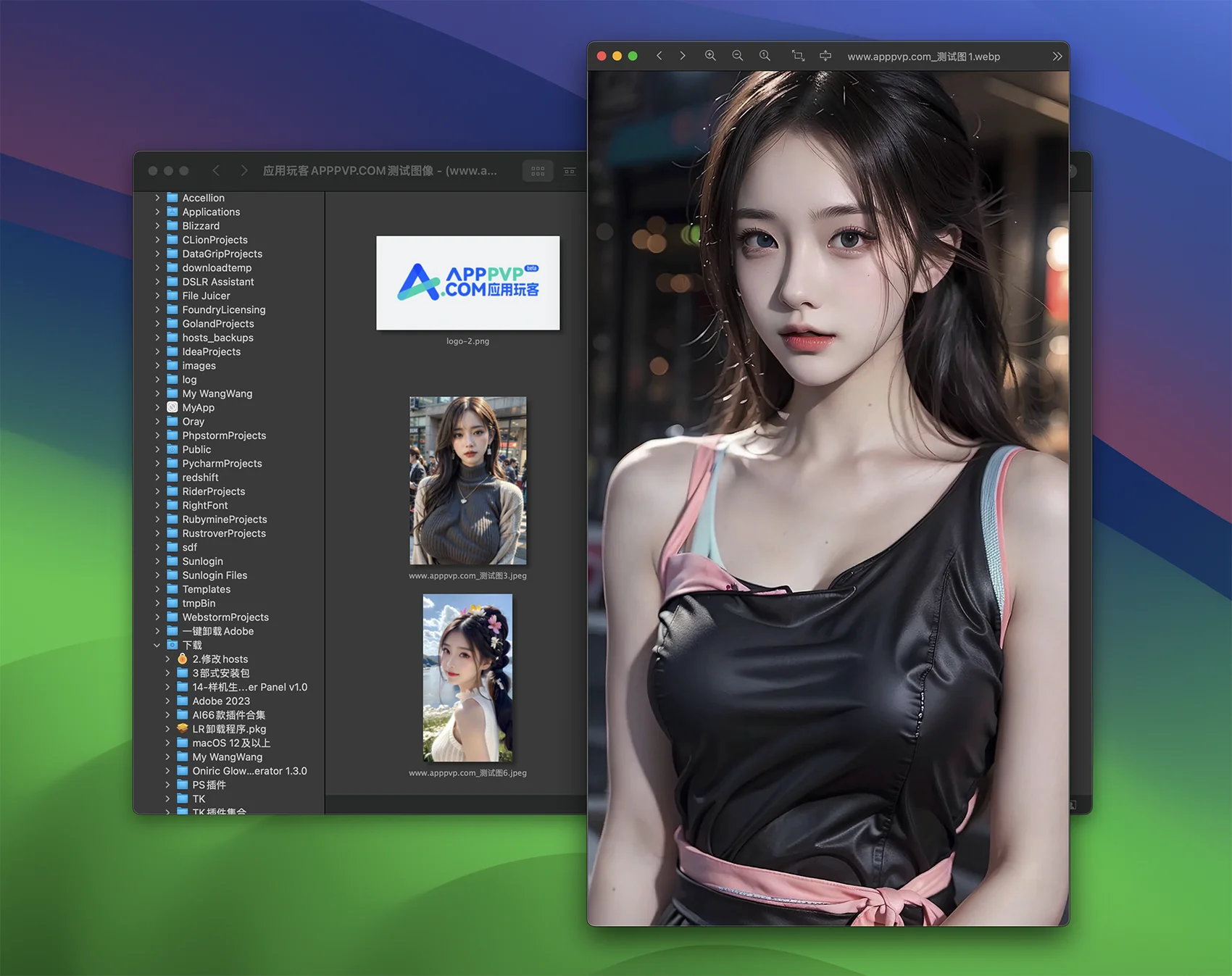The height and width of the screenshot is (976, 1232).
Task: Navigate back in the browser window
Action: (216, 171)
